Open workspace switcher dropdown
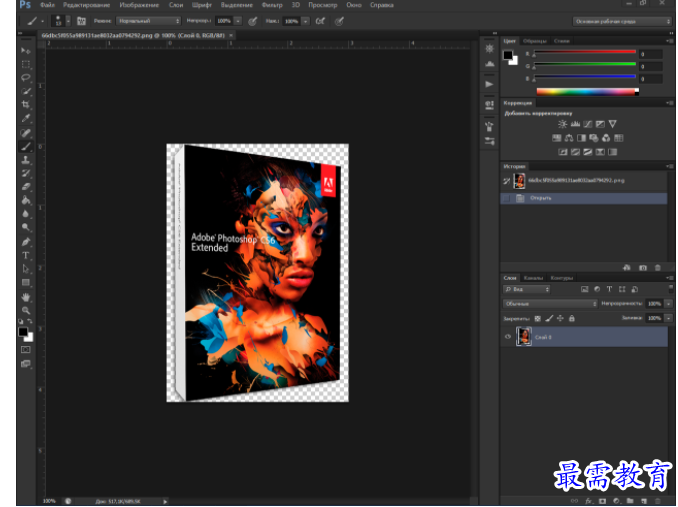 622,21
